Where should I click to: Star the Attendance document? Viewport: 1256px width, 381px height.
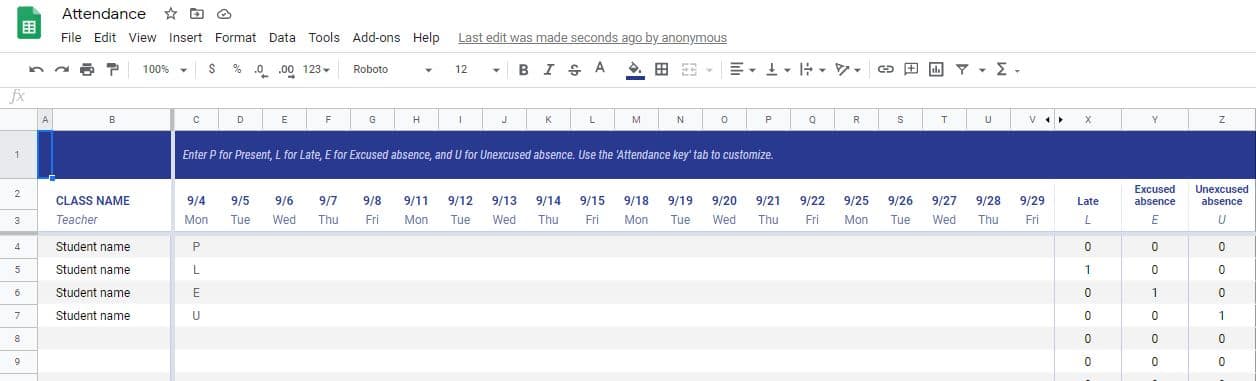(171, 14)
